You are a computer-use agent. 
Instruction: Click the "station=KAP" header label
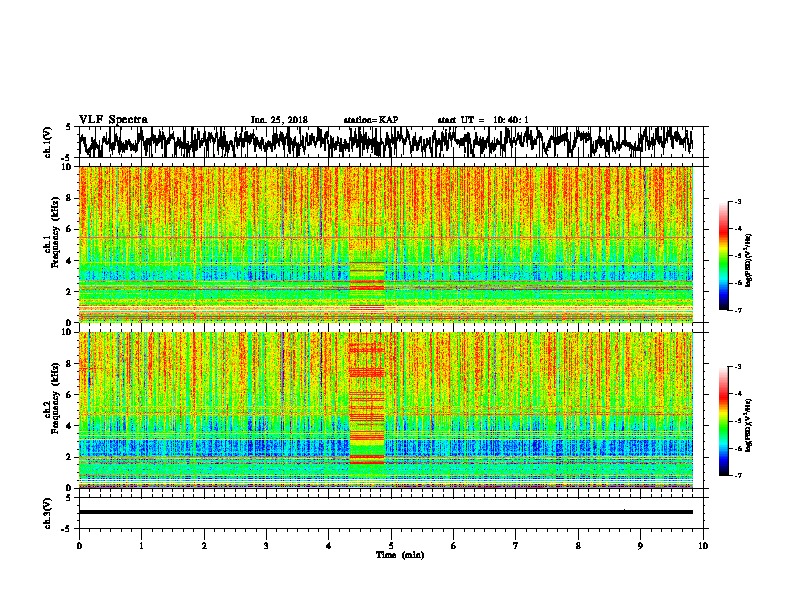pyautogui.click(x=370, y=120)
